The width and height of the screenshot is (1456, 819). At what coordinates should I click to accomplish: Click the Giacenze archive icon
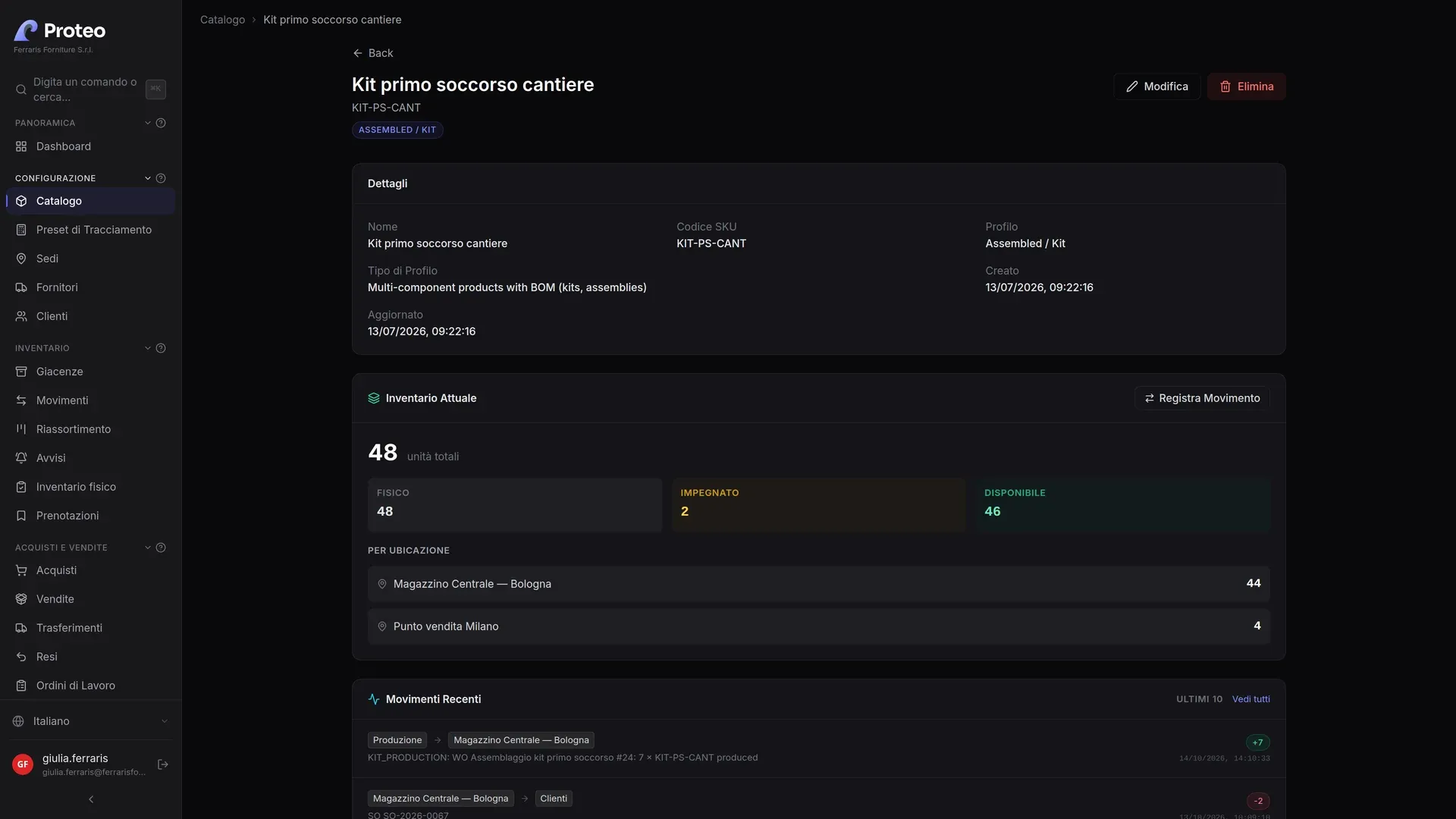click(x=21, y=372)
